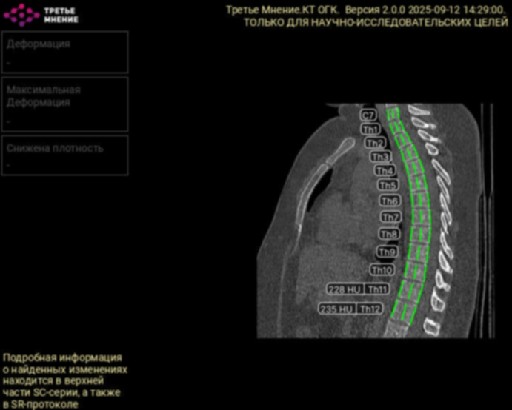This screenshot has height=410, width=512.
Task: Click the Третье Мнение logo
Action: click(41, 15)
